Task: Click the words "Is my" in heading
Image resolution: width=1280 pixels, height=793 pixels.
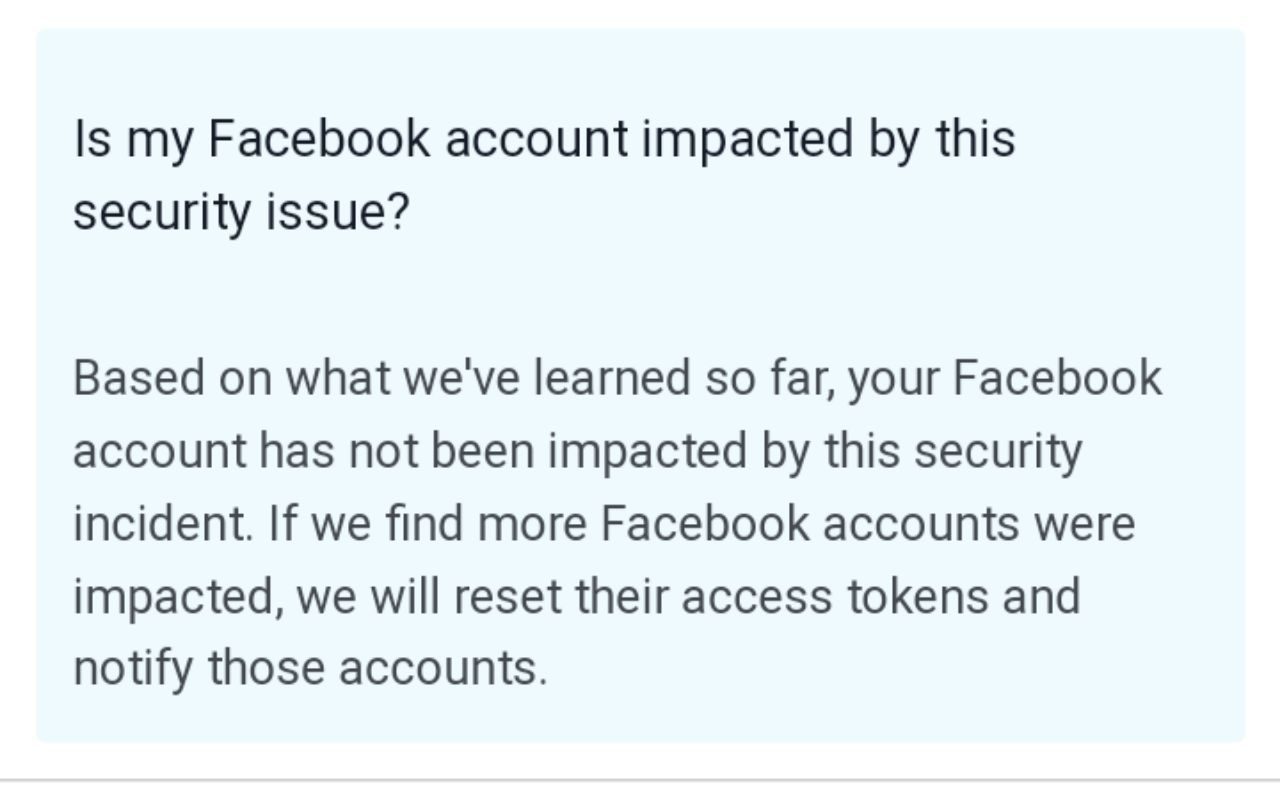Action: tap(133, 139)
